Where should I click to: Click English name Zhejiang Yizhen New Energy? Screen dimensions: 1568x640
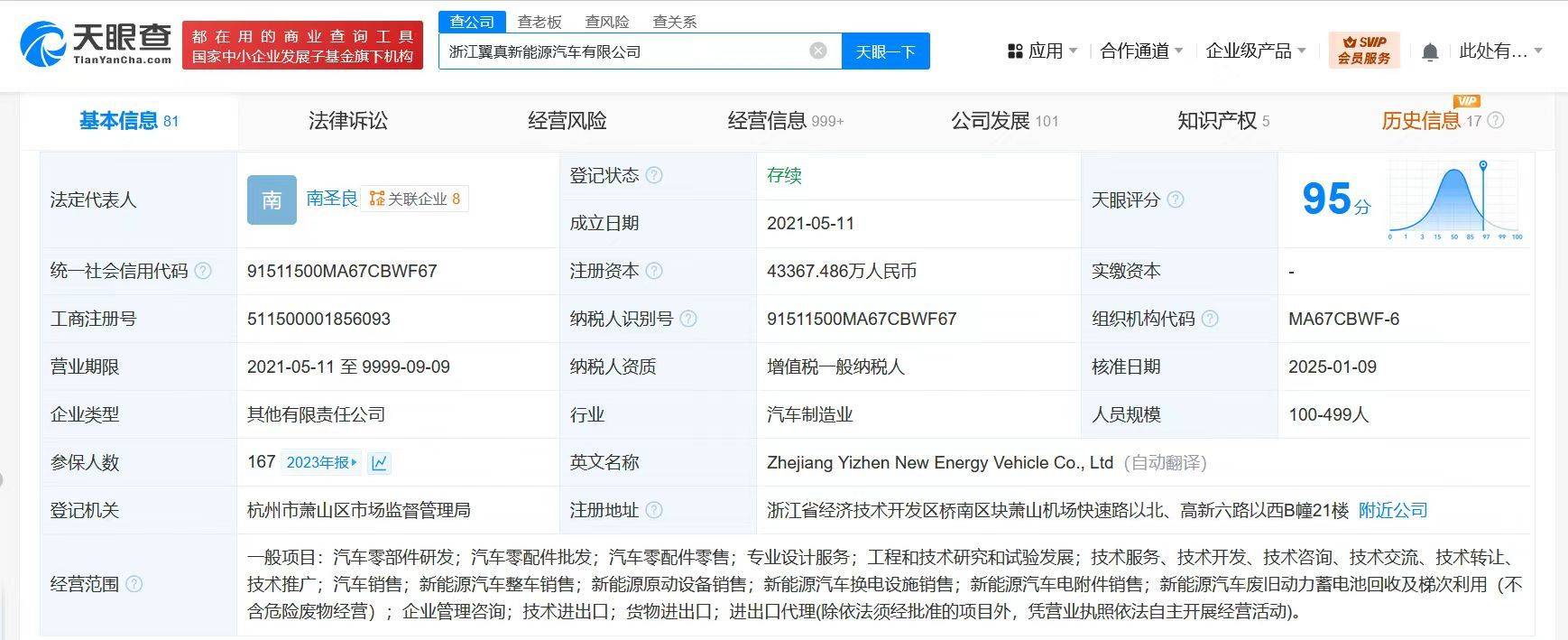(x=940, y=462)
